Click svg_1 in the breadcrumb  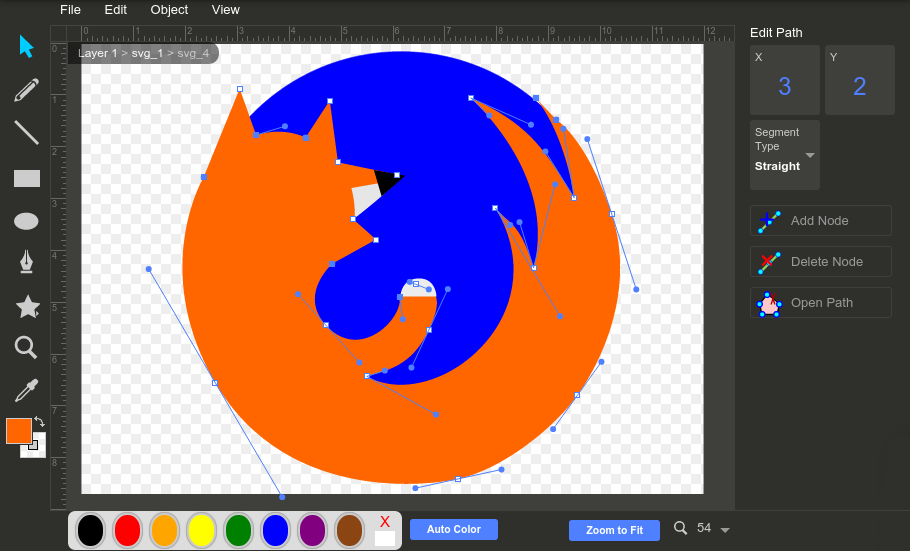point(147,53)
